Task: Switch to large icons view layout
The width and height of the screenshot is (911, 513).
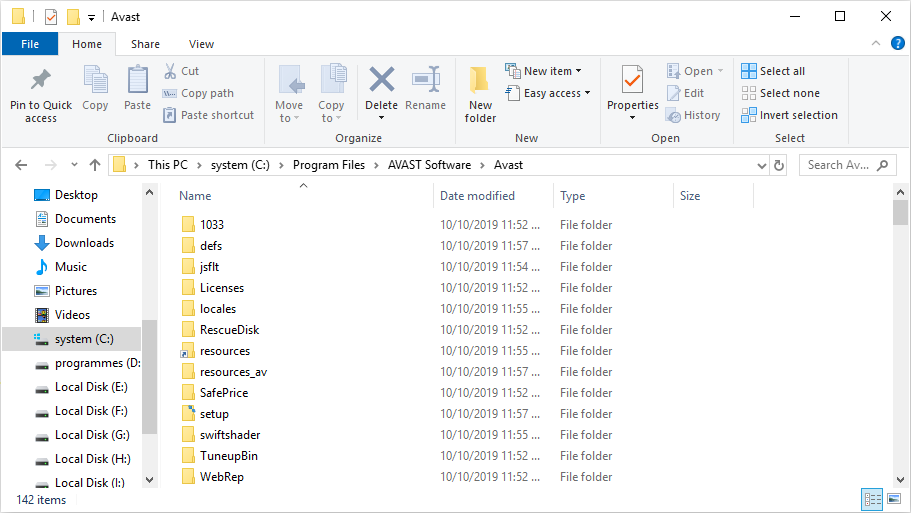Action: (894, 499)
